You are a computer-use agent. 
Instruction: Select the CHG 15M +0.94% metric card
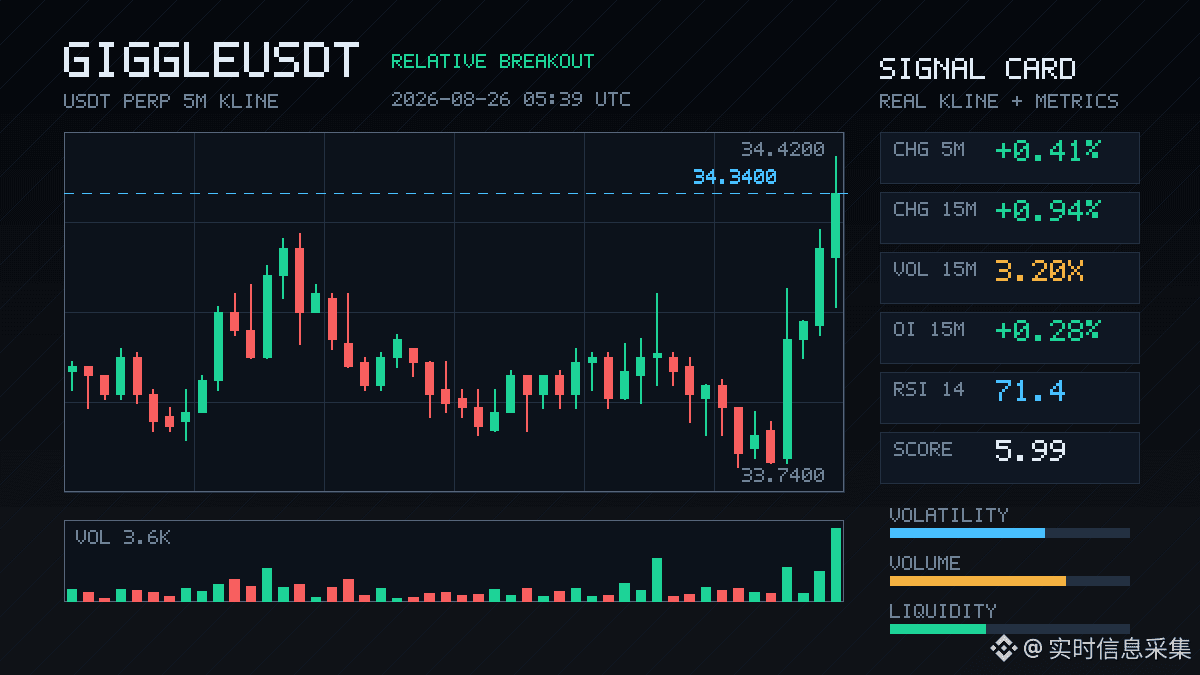click(1009, 217)
